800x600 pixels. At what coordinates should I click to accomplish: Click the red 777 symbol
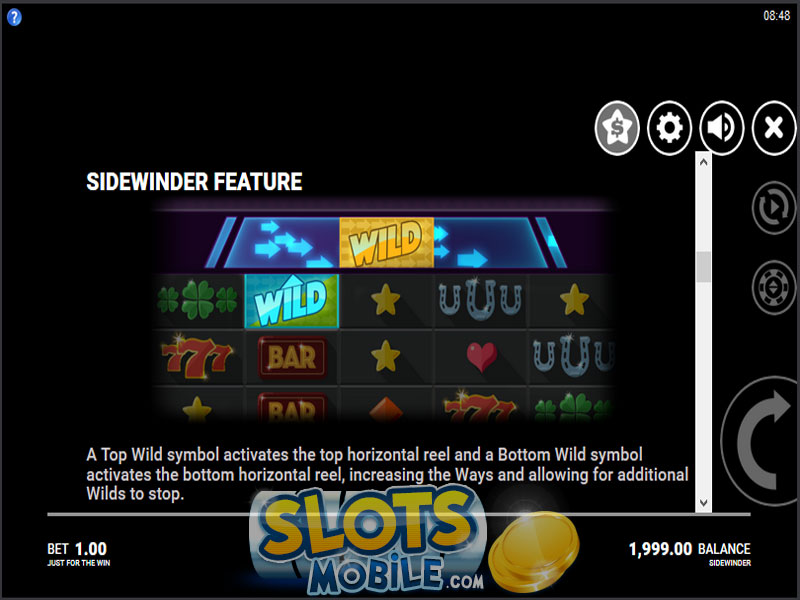pos(197,357)
